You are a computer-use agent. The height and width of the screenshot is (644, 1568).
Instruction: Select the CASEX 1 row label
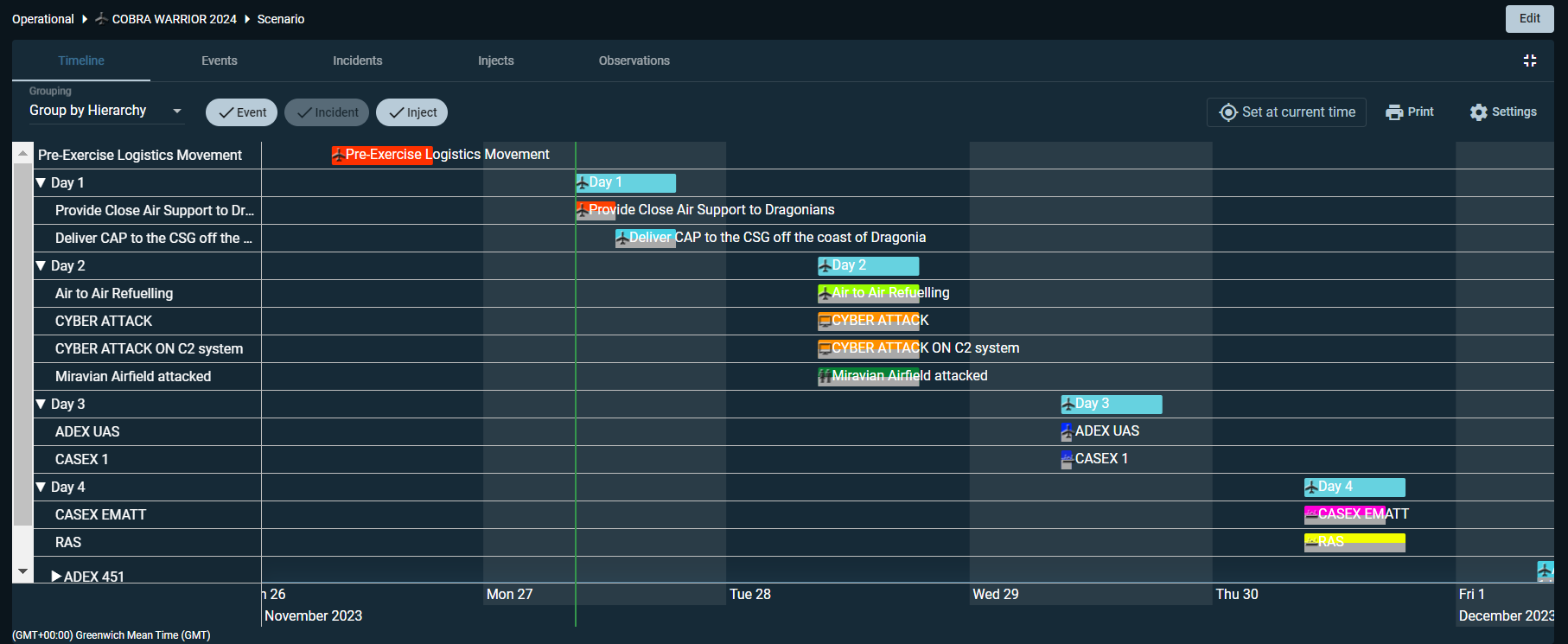click(x=82, y=460)
